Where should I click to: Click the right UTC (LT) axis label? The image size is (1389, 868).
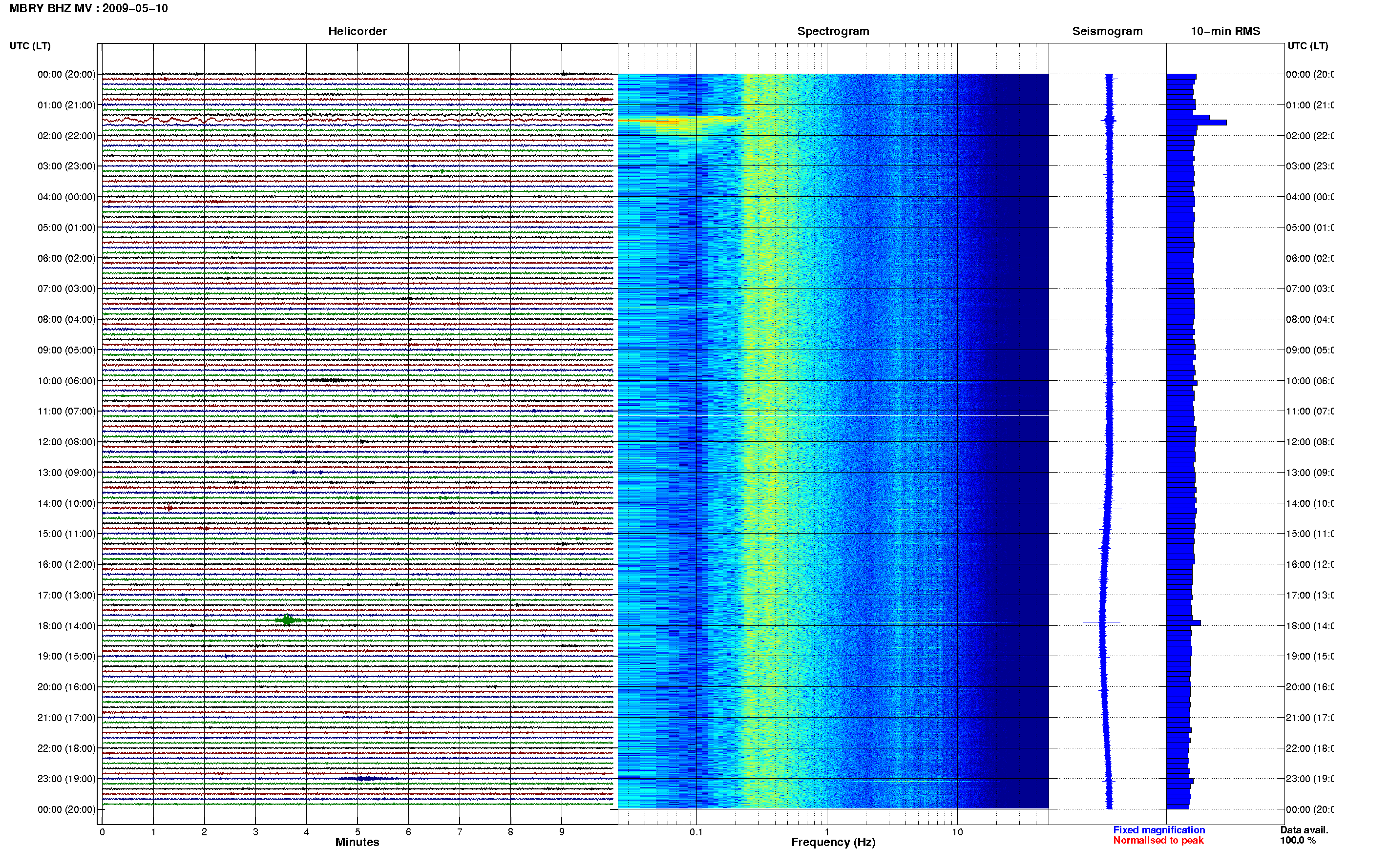[x=1307, y=46]
